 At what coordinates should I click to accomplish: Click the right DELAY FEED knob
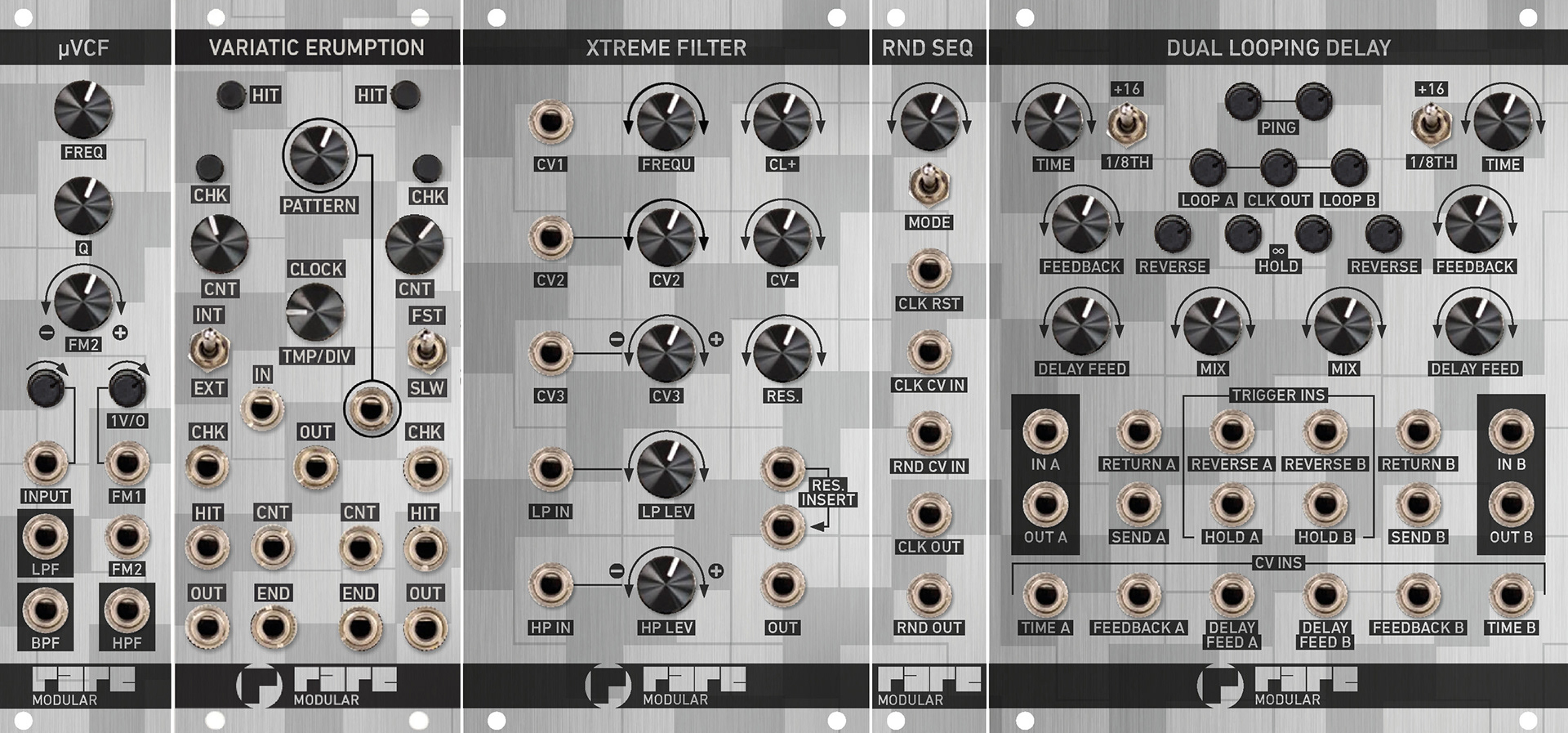(1474, 326)
